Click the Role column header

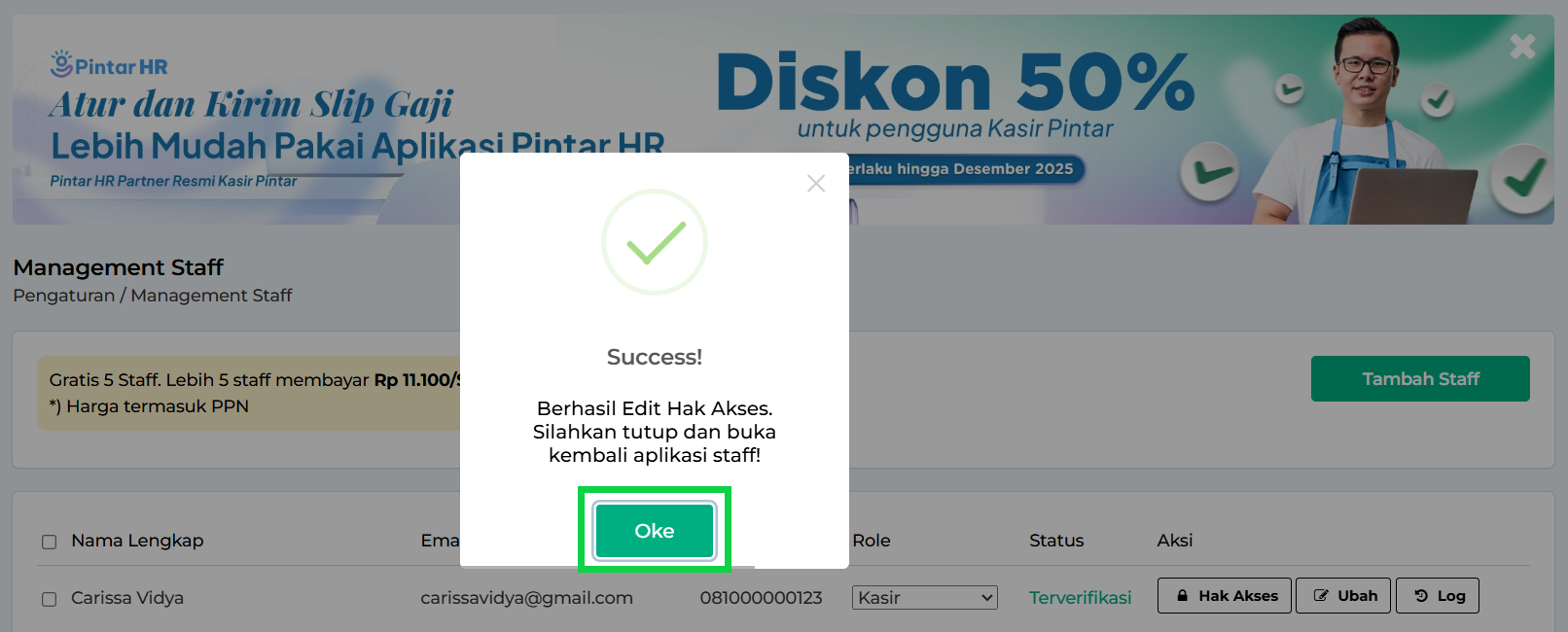[872, 541]
